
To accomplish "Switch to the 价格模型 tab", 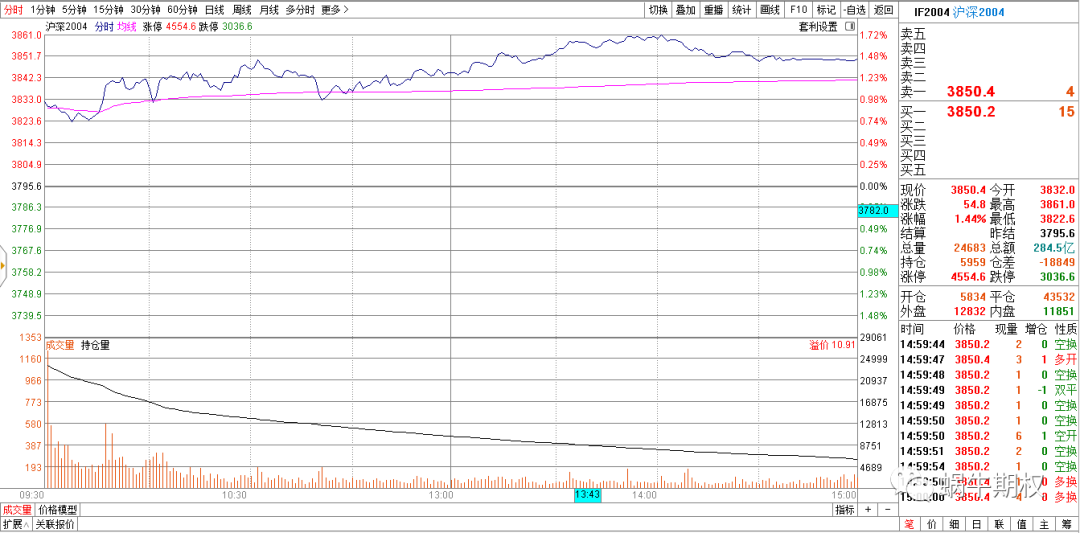I will pyautogui.click(x=58, y=510).
